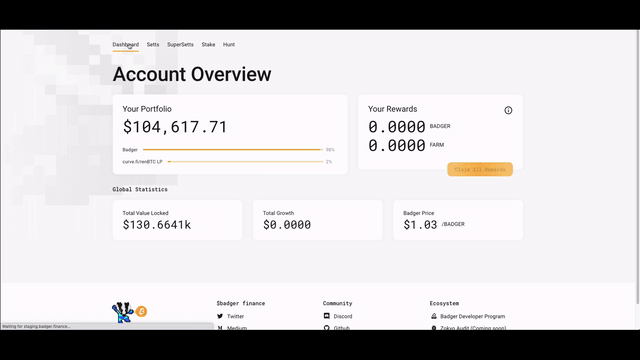Open the Twitter link
Viewport: 640px width, 360px height.
pyautogui.click(x=236, y=316)
